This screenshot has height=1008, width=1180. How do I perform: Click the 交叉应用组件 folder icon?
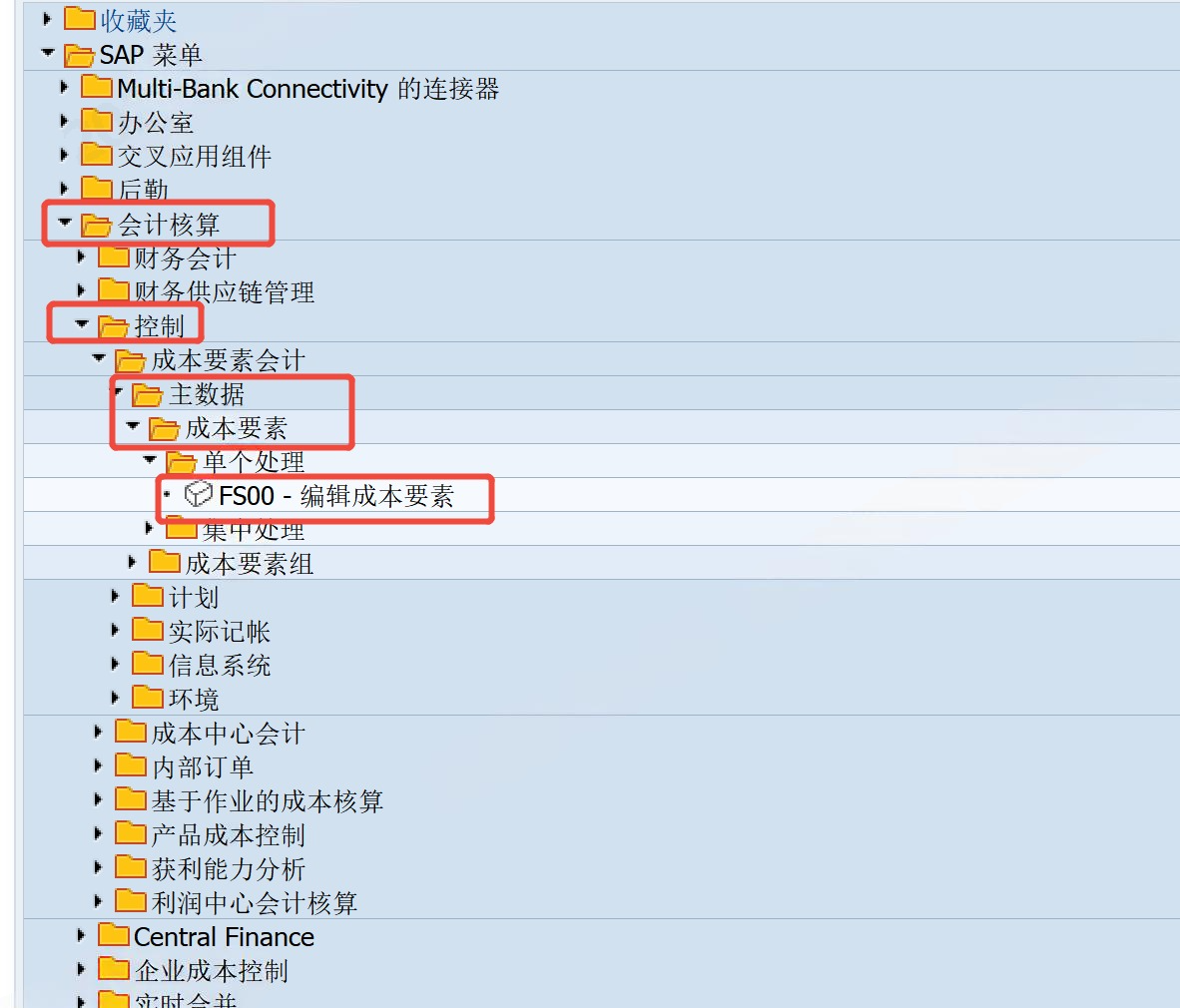tap(96, 155)
